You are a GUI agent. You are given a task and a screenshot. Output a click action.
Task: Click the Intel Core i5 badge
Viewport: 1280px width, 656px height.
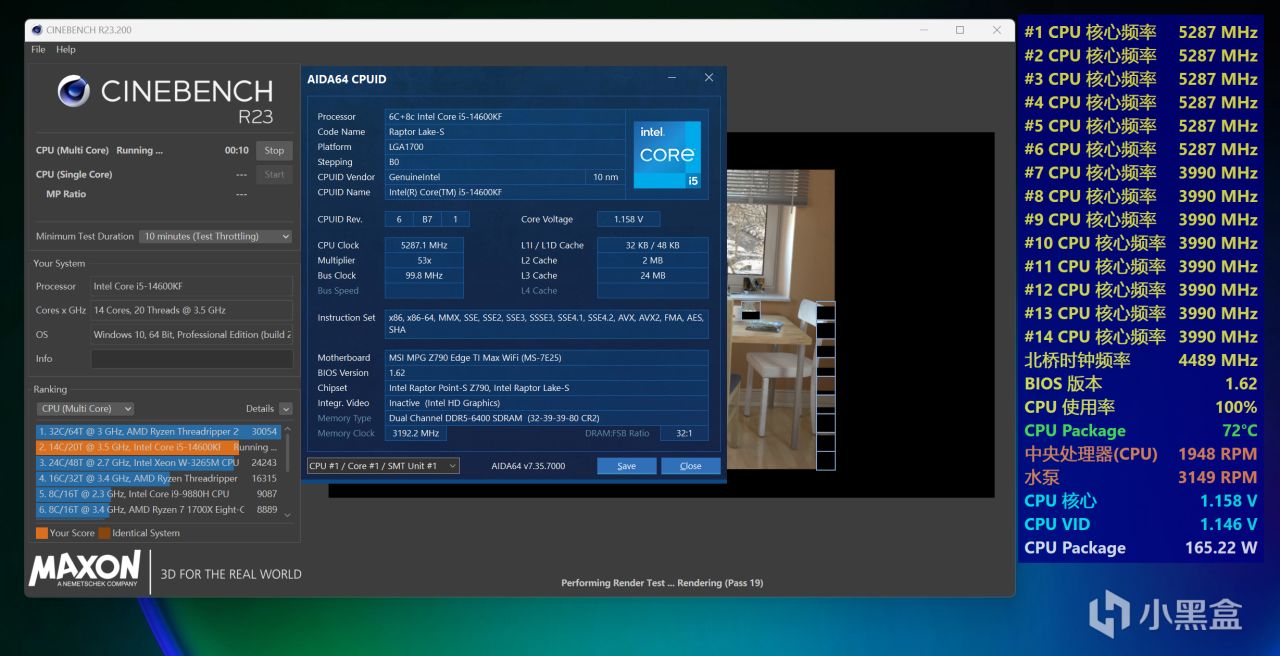click(667, 154)
